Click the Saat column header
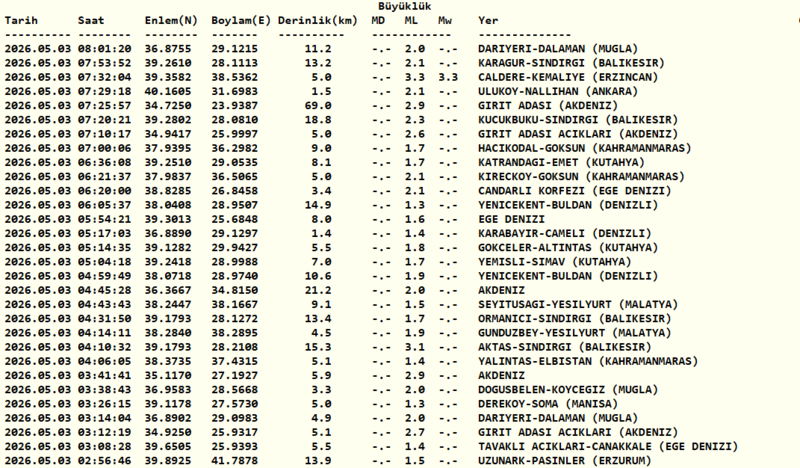This screenshot has width=800, height=468. (x=91, y=20)
